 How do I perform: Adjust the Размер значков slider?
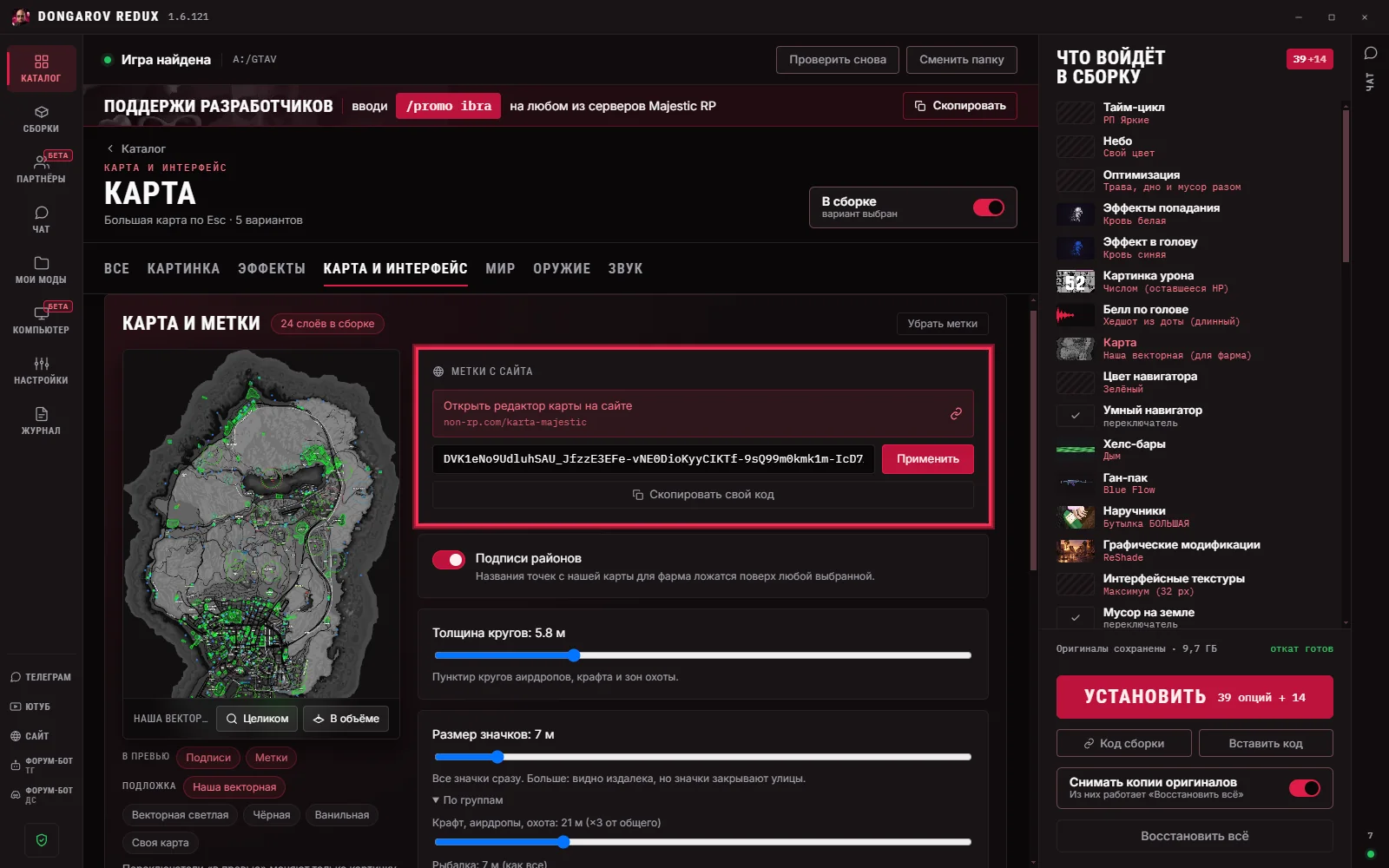pos(702,757)
